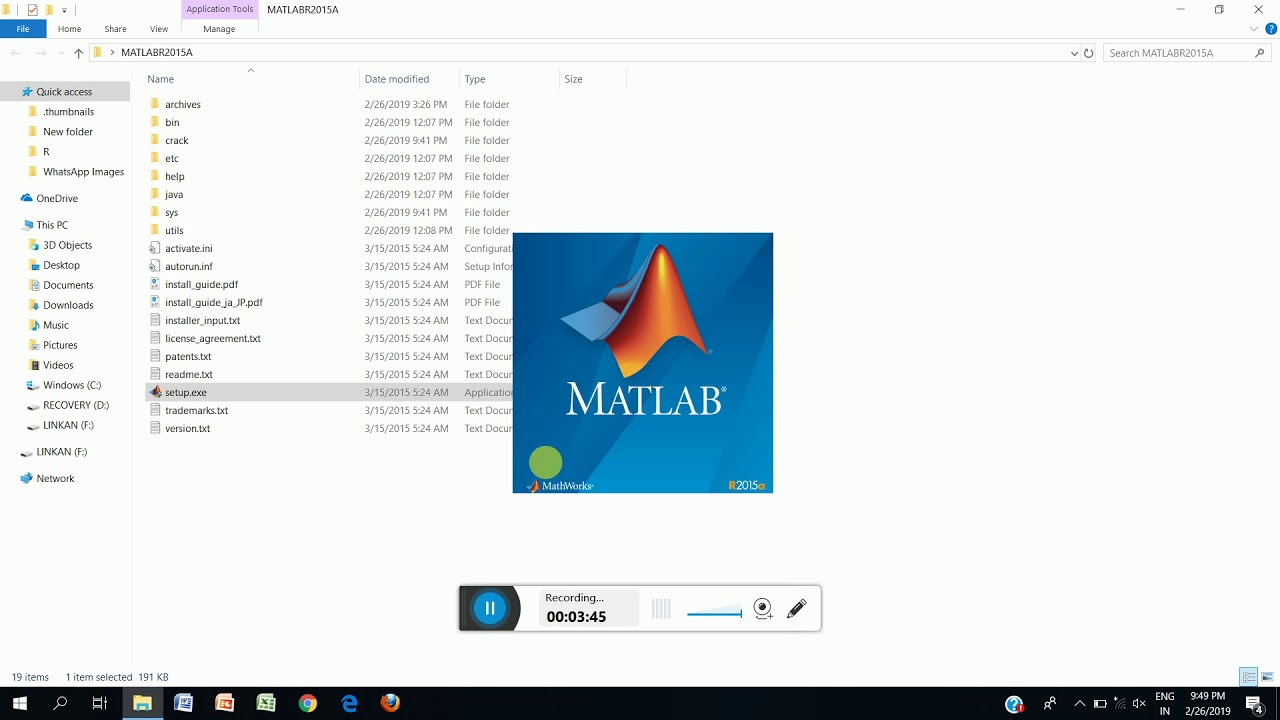This screenshot has height=720, width=1280.
Task: Open Explorer help question mark icon
Action: 1271,29
